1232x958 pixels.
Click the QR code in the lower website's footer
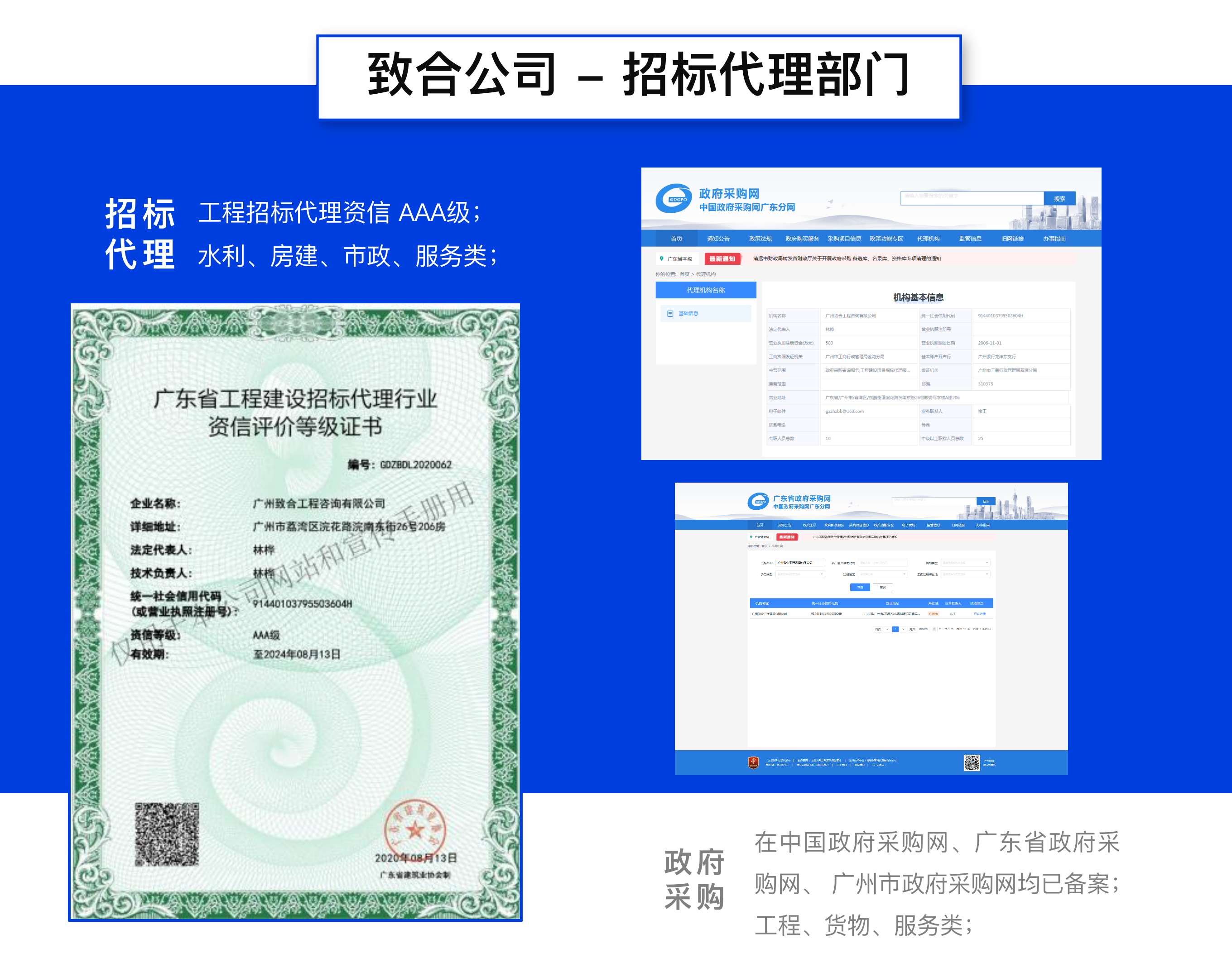point(972,763)
